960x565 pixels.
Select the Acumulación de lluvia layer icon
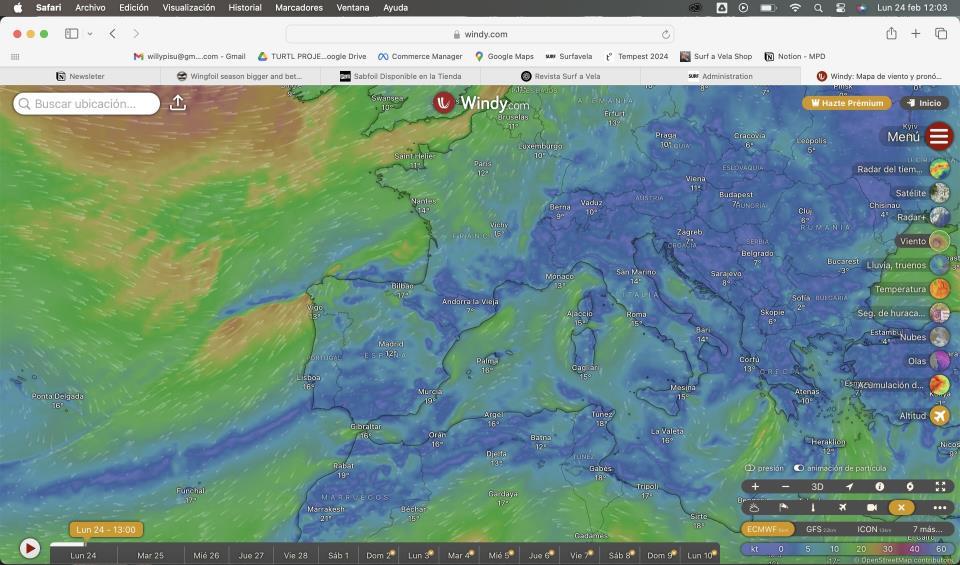(x=940, y=385)
